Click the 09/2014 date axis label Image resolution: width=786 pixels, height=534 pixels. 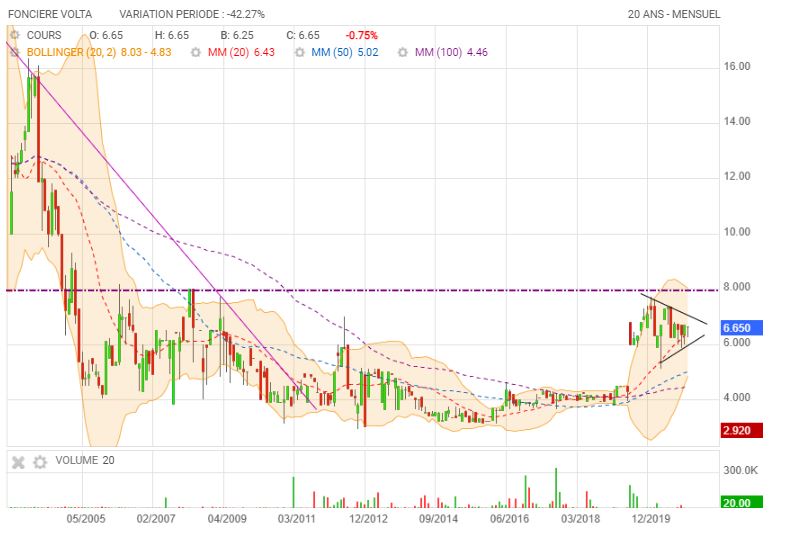438,518
